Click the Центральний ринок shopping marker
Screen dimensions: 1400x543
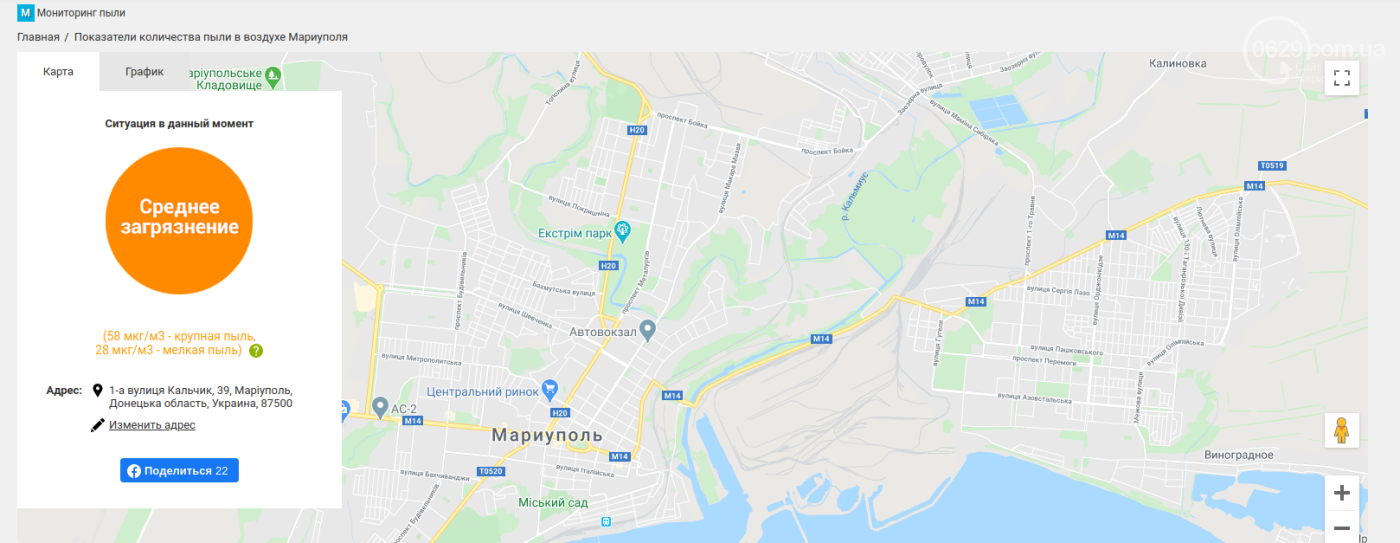[549, 387]
